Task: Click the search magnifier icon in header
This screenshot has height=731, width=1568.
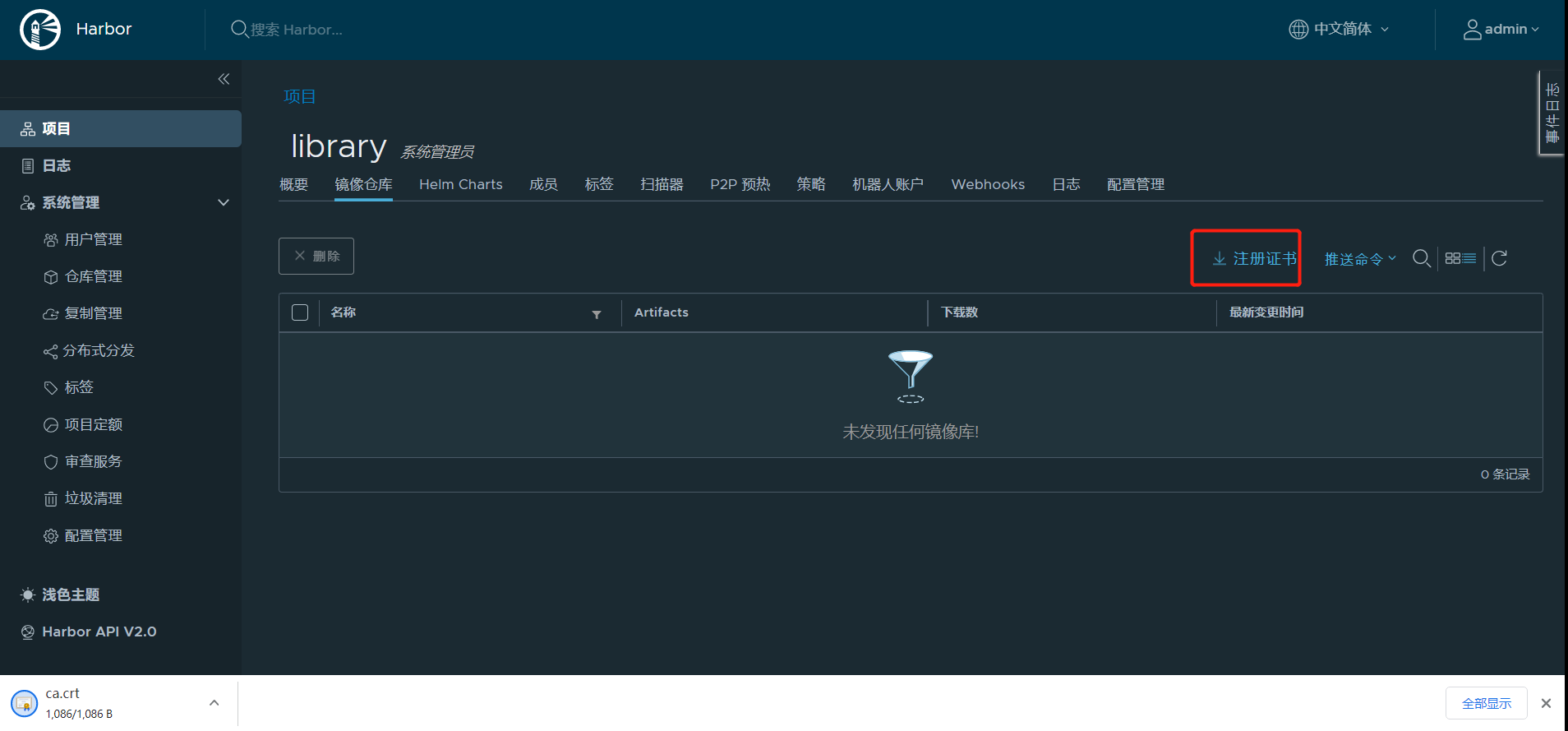Action: 239,30
